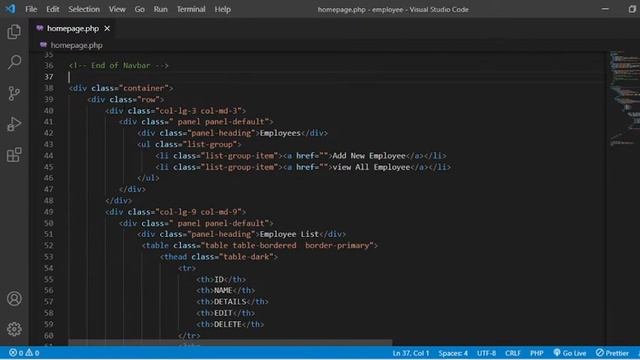Click the 'Employees' heading text on line 42
The image size is (640, 360).
click(x=280, y=133)
